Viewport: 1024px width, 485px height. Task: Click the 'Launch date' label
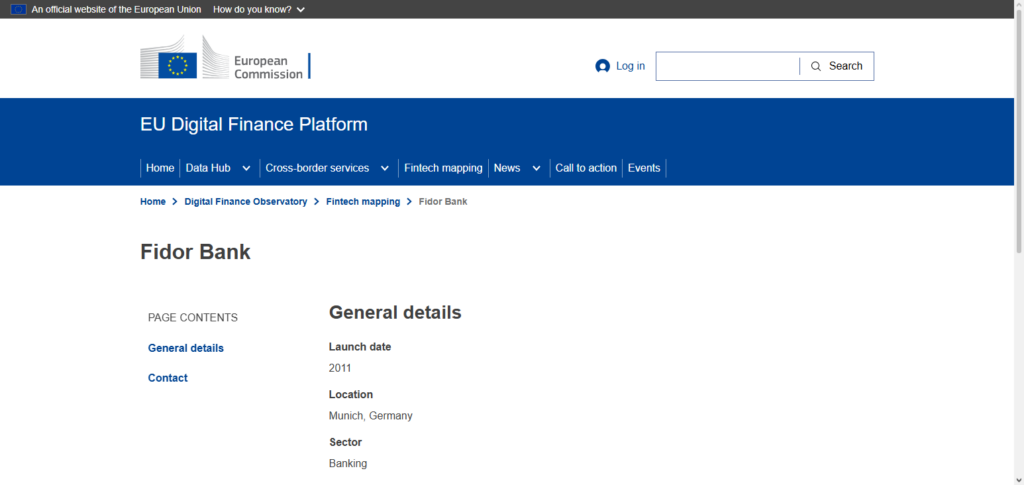360,347
